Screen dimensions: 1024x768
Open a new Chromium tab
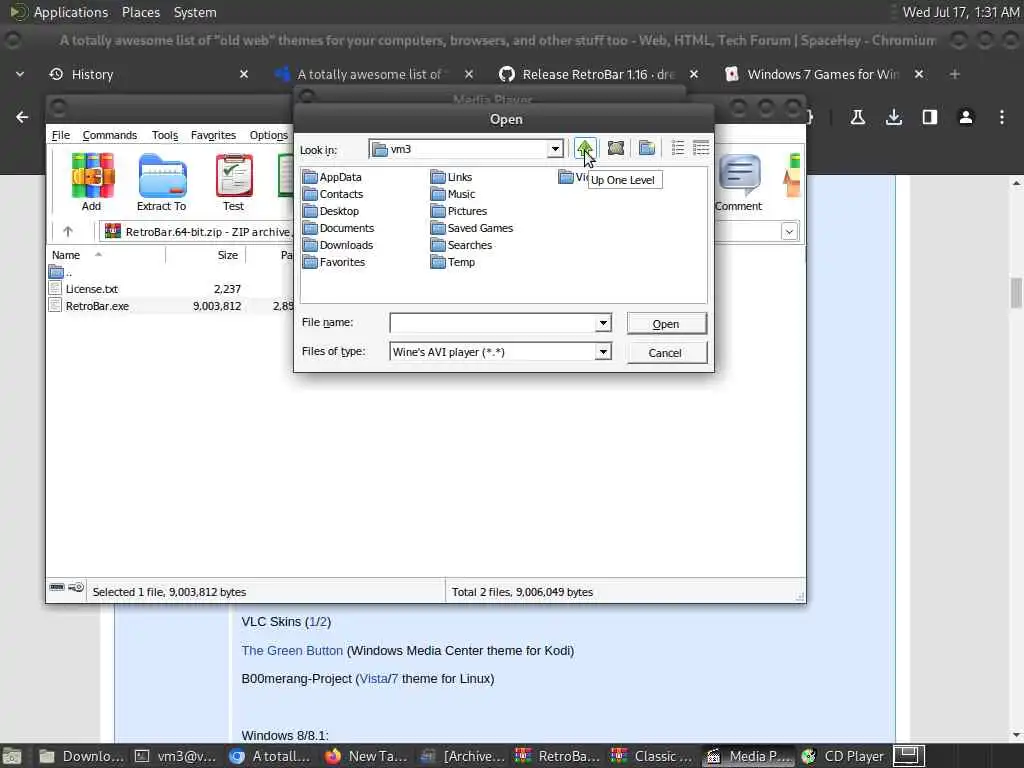coord(954,74)
